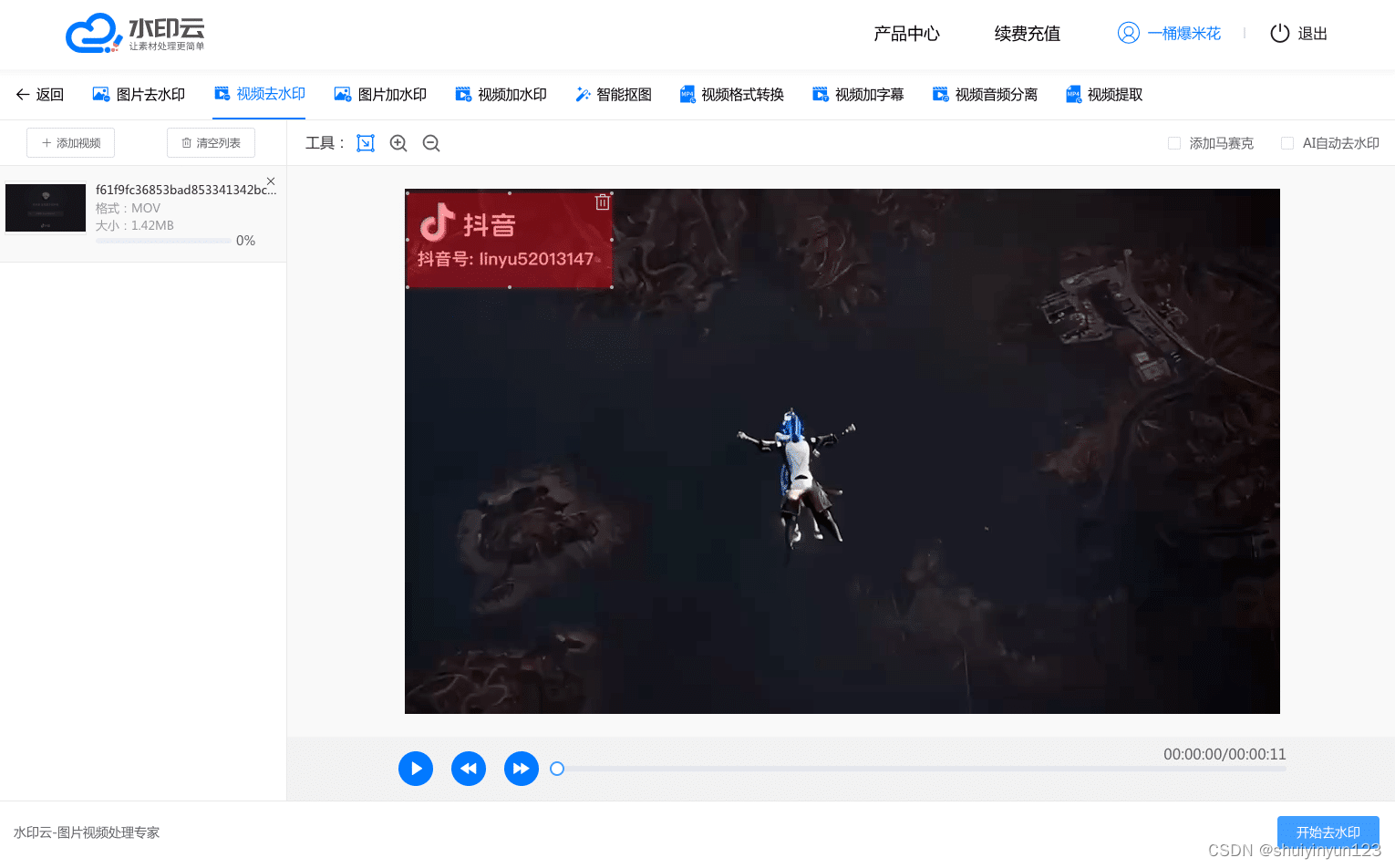The height and width of the screenshot is (868, 1395).
Task: Switch to 视频格式转换 tab
Action: 731,95
